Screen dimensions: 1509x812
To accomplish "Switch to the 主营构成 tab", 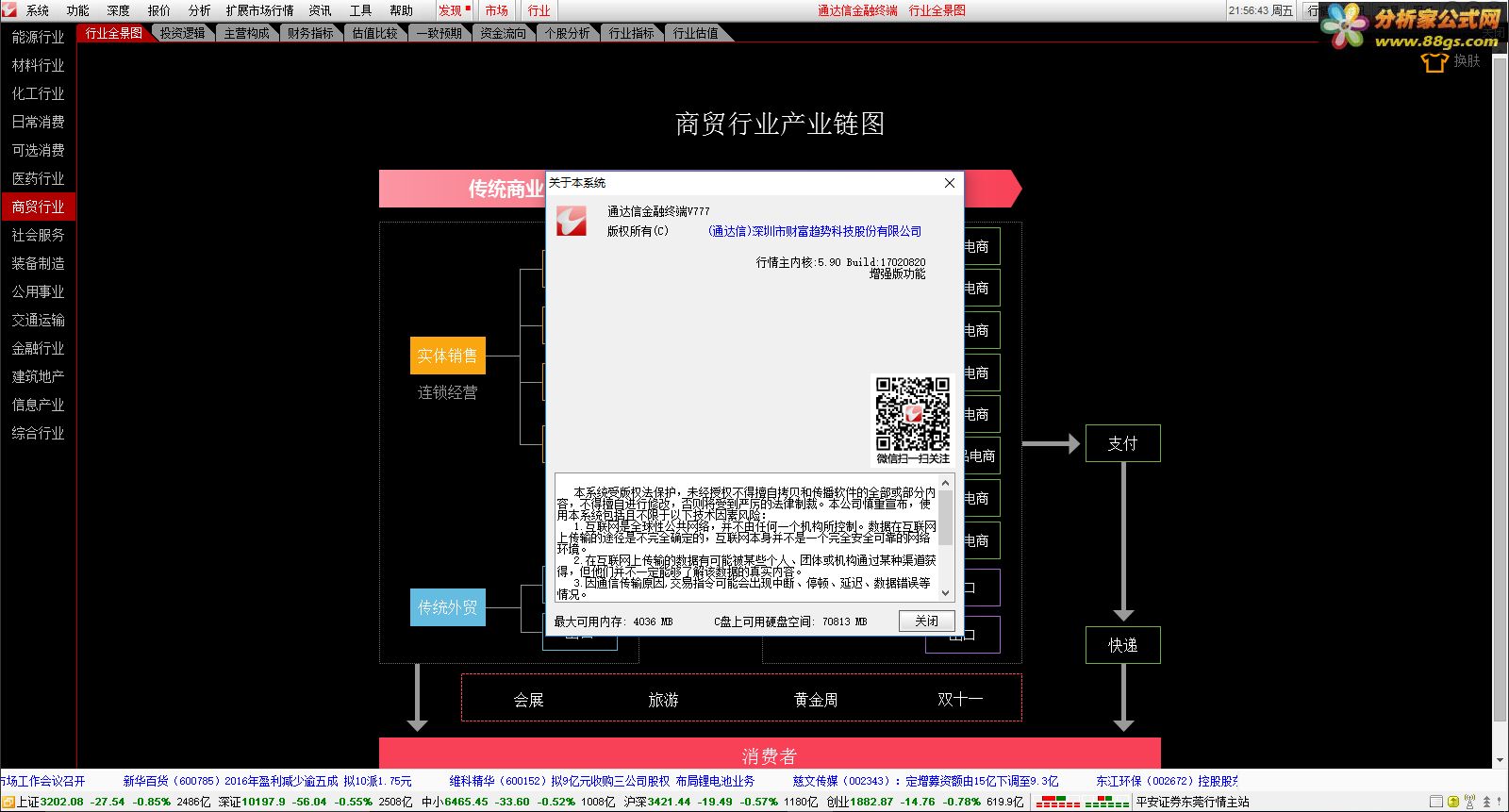I will click(x=246, y=33).
